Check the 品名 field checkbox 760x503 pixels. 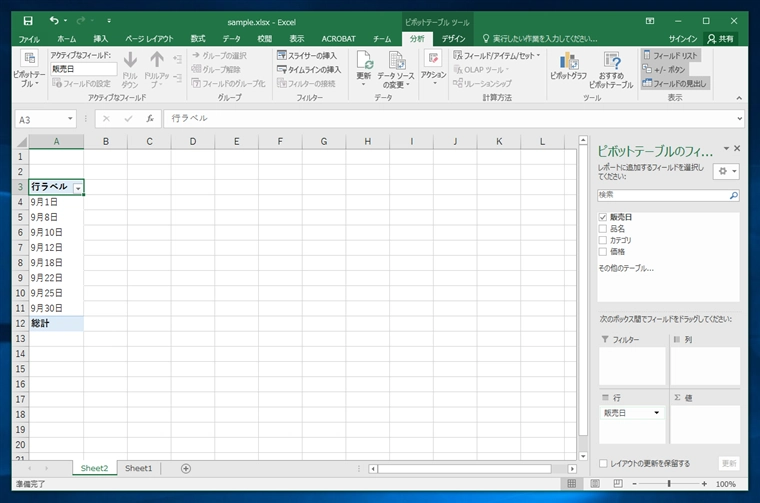(603, 229)
